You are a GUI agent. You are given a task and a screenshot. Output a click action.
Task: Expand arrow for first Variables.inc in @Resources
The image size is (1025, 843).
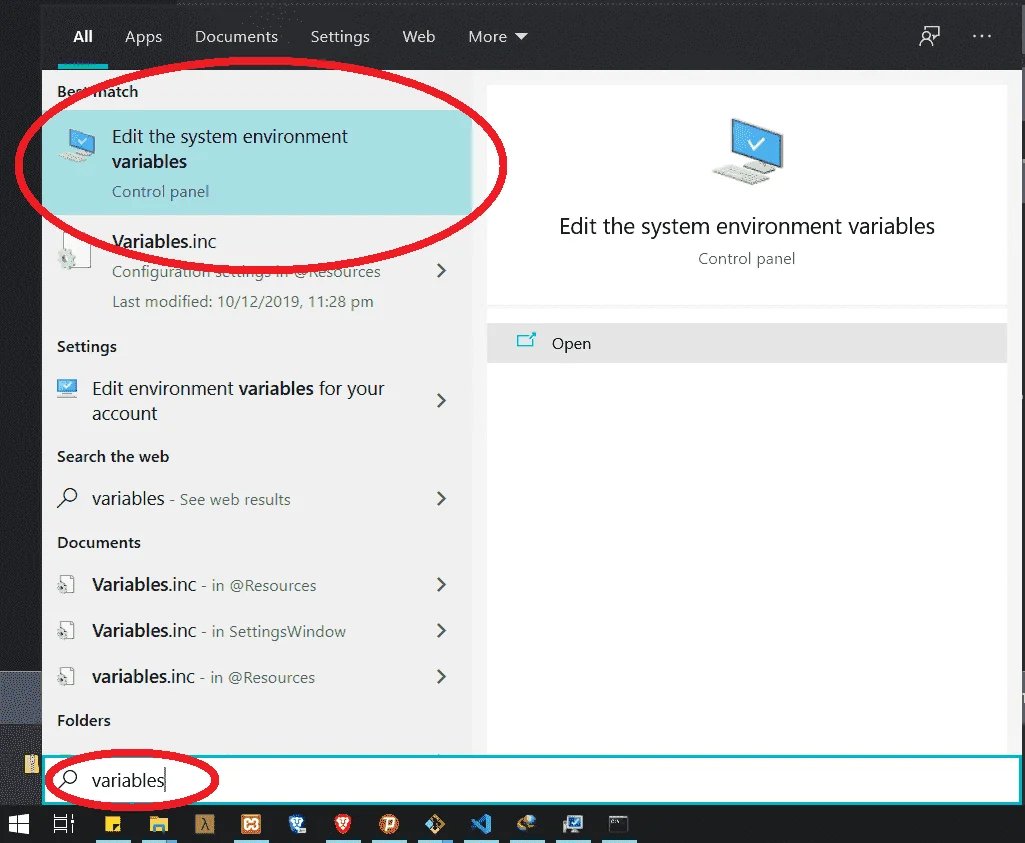(x=441, y=585)
